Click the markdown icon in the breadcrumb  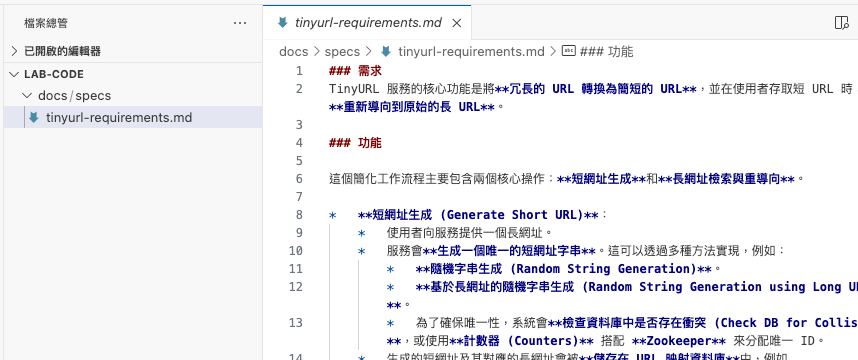click(386, 52)
